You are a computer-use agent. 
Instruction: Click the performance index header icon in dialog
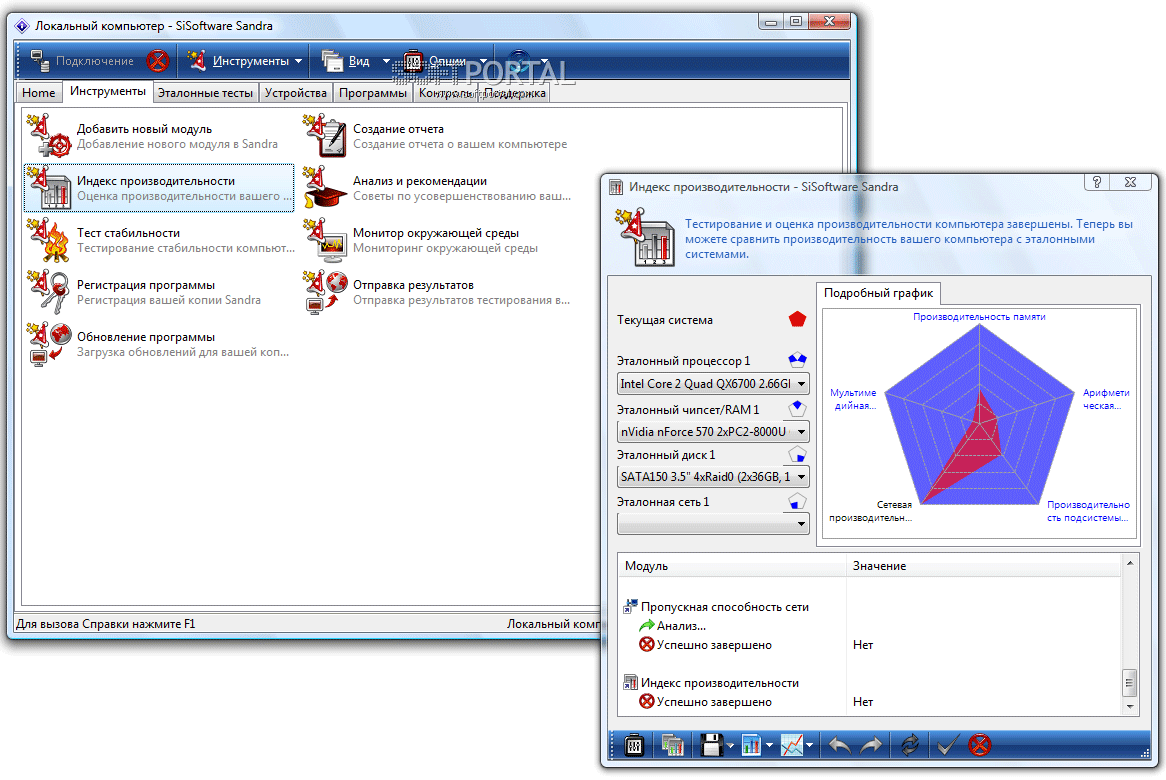pos(644,238)
